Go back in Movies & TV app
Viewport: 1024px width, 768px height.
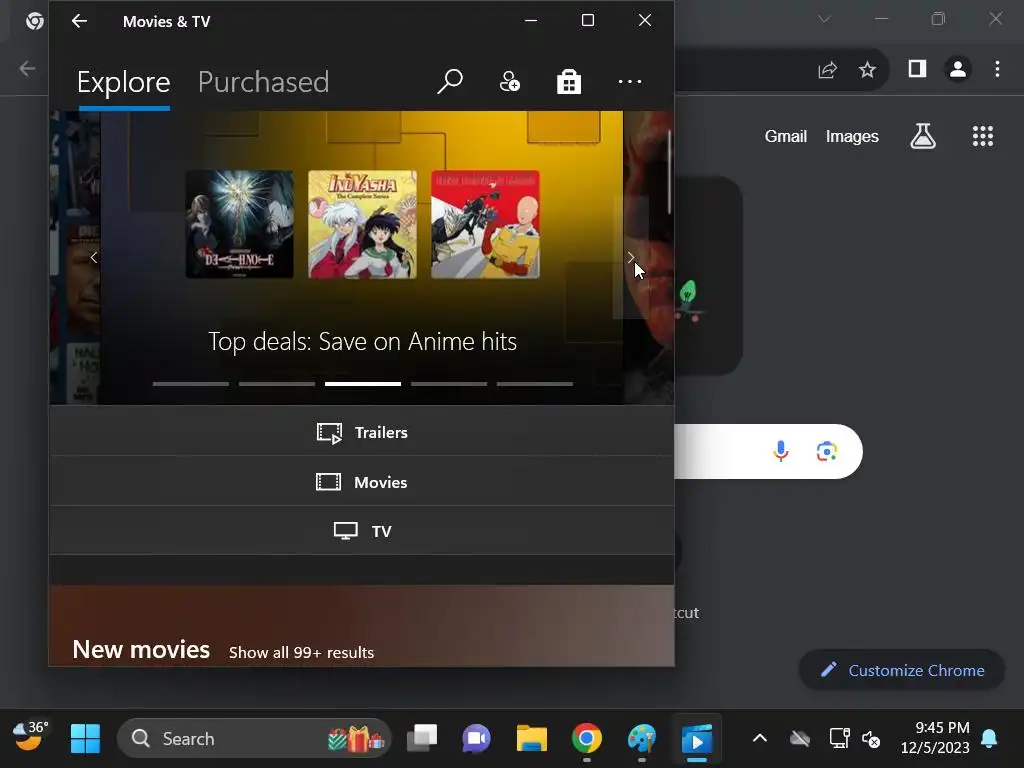point(79,21)
